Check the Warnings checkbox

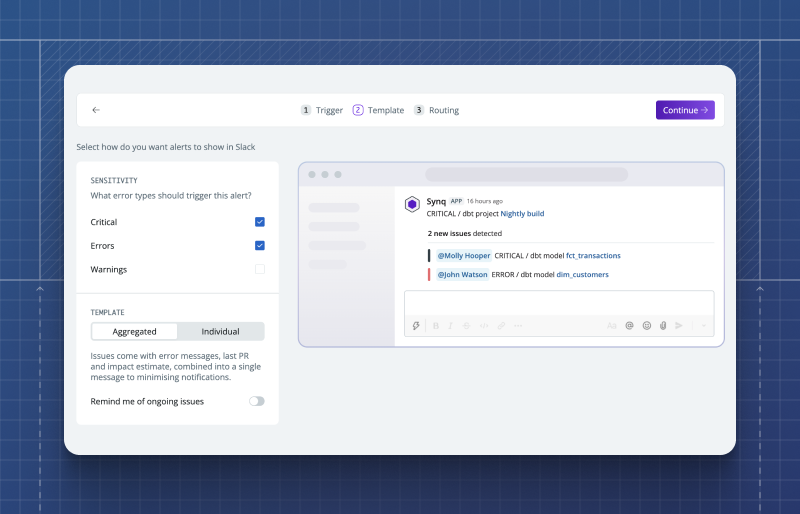260,269
